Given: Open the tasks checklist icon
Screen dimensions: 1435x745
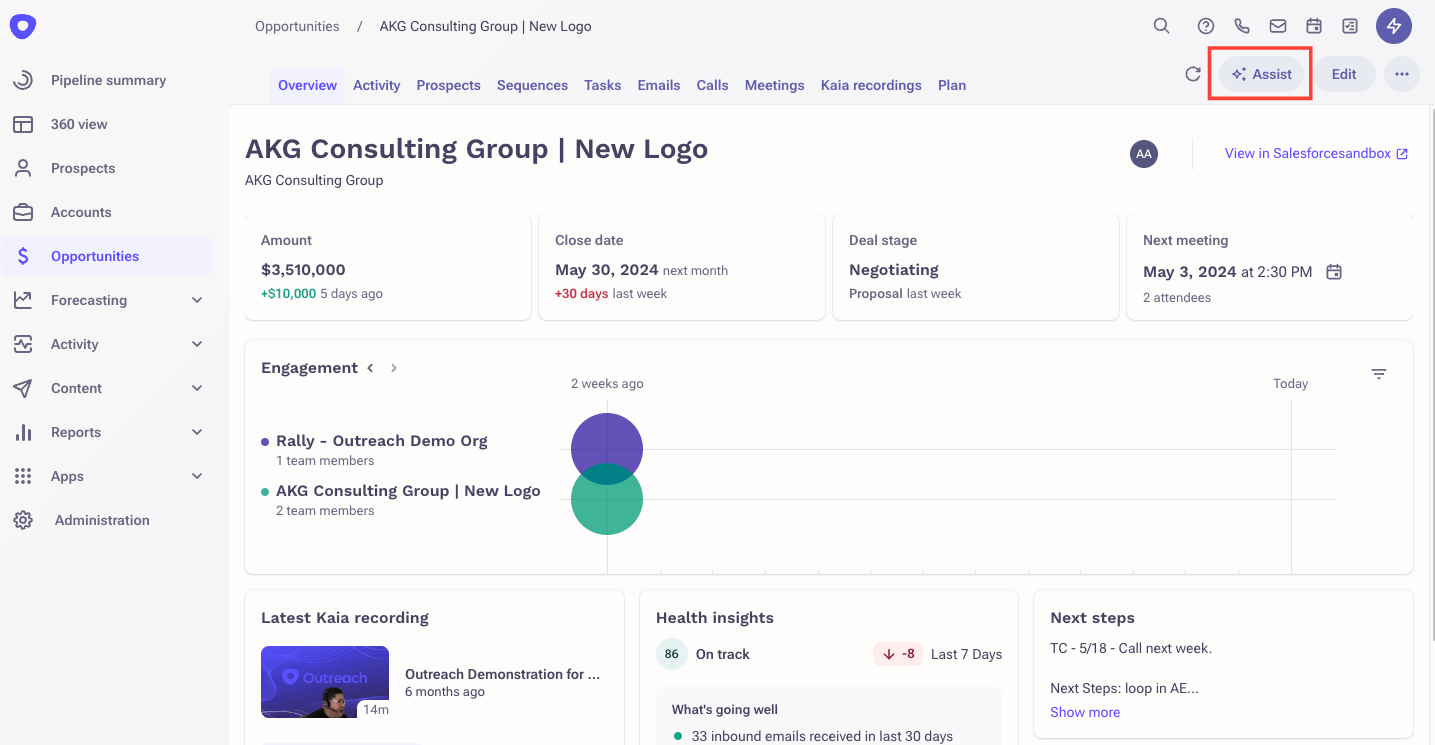Looking at the screenshot, I should coord(1350,26).
